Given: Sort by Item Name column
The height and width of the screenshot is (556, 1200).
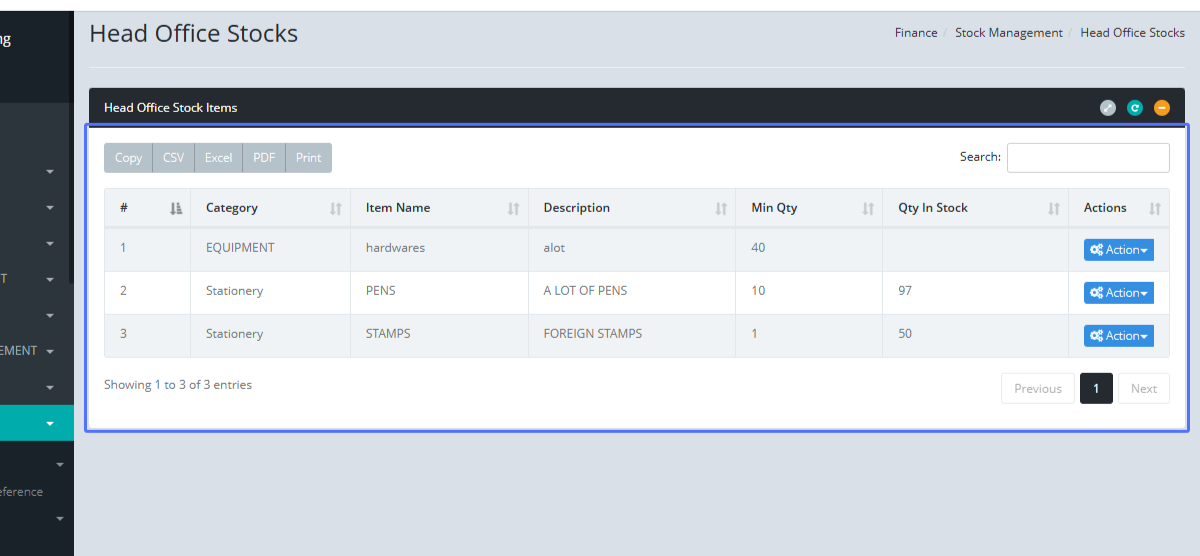Looking at the screenshot, I should [x=439, y=208].
